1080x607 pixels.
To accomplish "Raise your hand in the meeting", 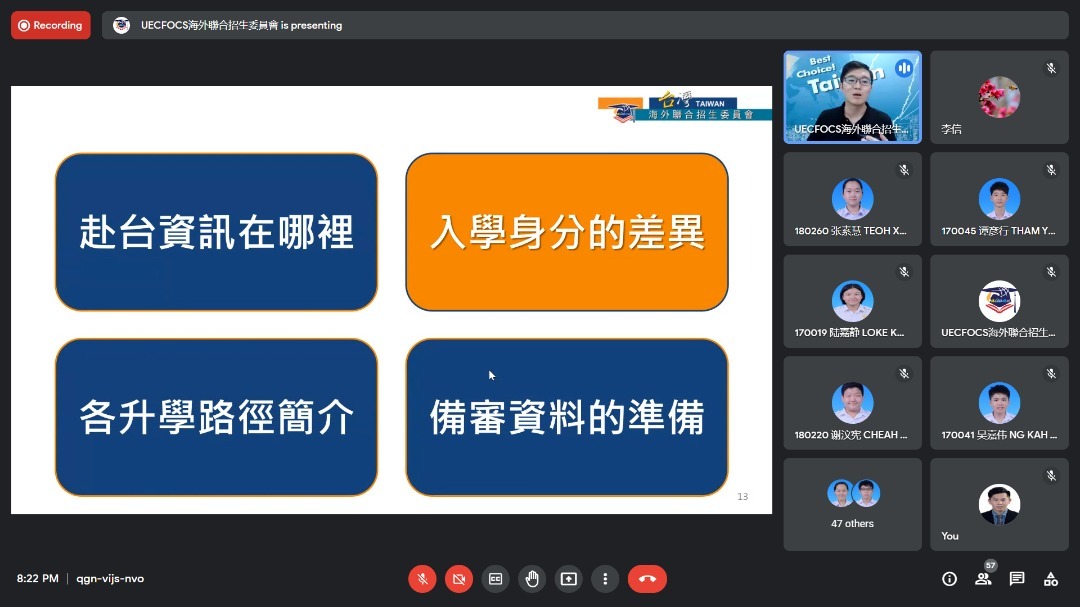I will click(x=532, y=578).
